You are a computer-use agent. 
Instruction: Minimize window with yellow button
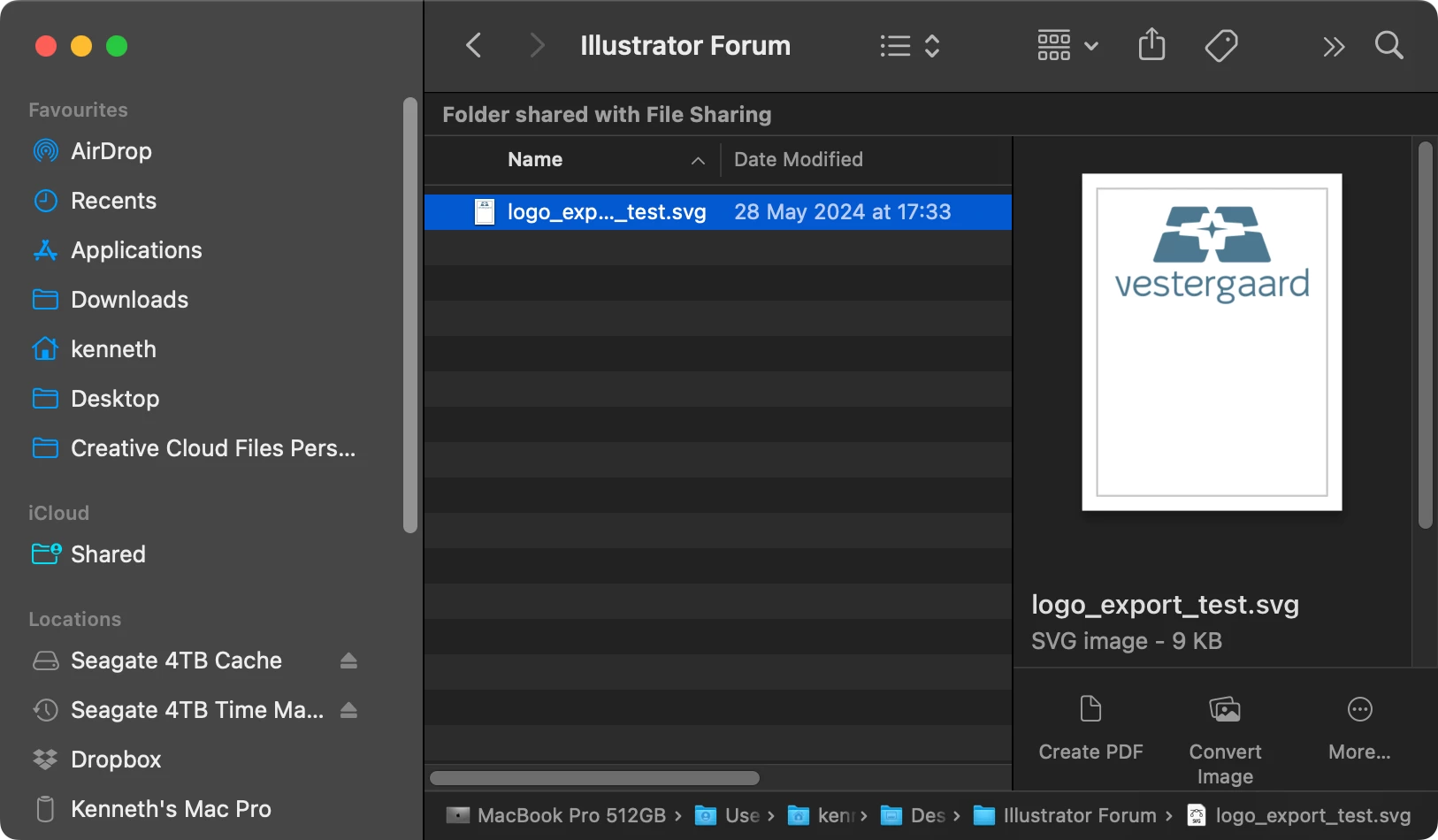tap(81, 46)
